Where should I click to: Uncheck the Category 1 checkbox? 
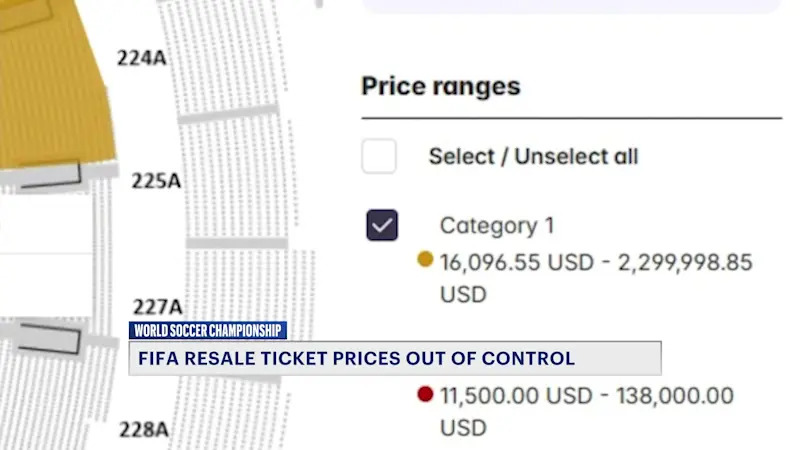(381, 225)
